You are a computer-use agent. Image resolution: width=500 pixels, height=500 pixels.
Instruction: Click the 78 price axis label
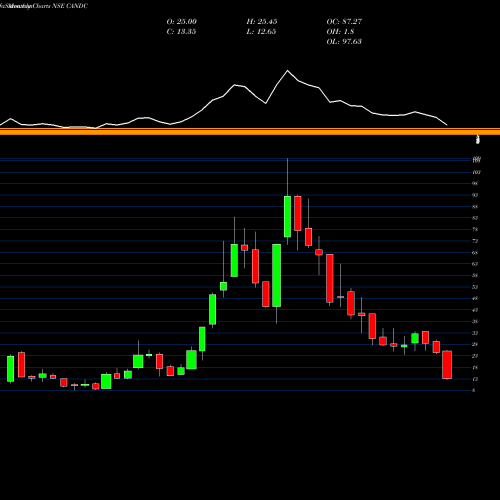(475, 229)
